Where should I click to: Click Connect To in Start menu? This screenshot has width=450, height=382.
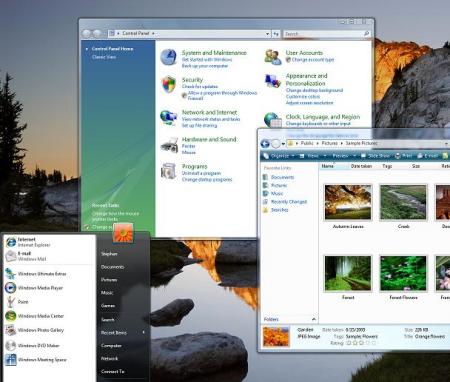coord(113,371)
